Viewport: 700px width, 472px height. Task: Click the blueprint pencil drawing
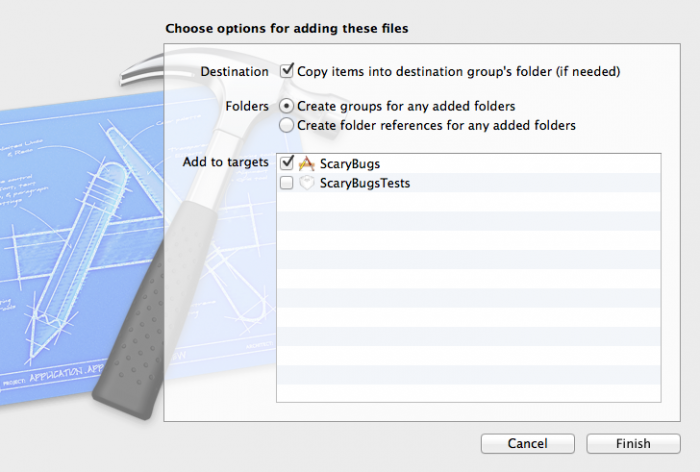[76, 261]
